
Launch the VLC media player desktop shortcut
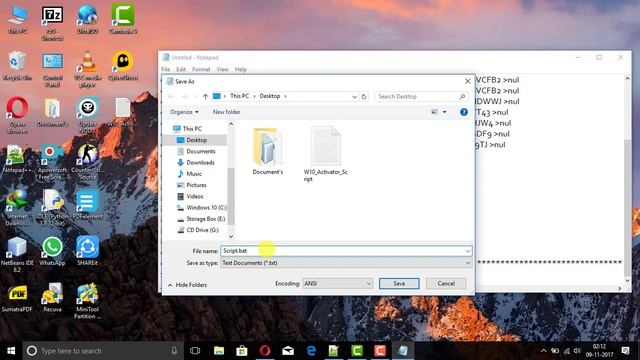[x=87, y=69]
